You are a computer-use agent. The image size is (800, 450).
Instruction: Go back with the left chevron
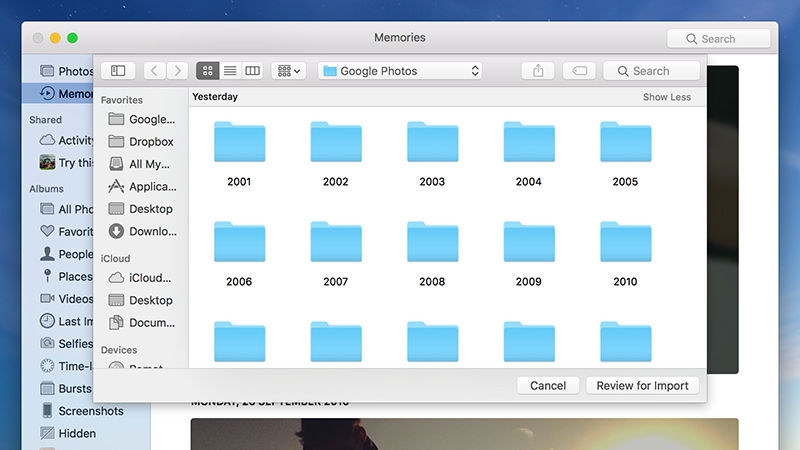pos(155,70)
